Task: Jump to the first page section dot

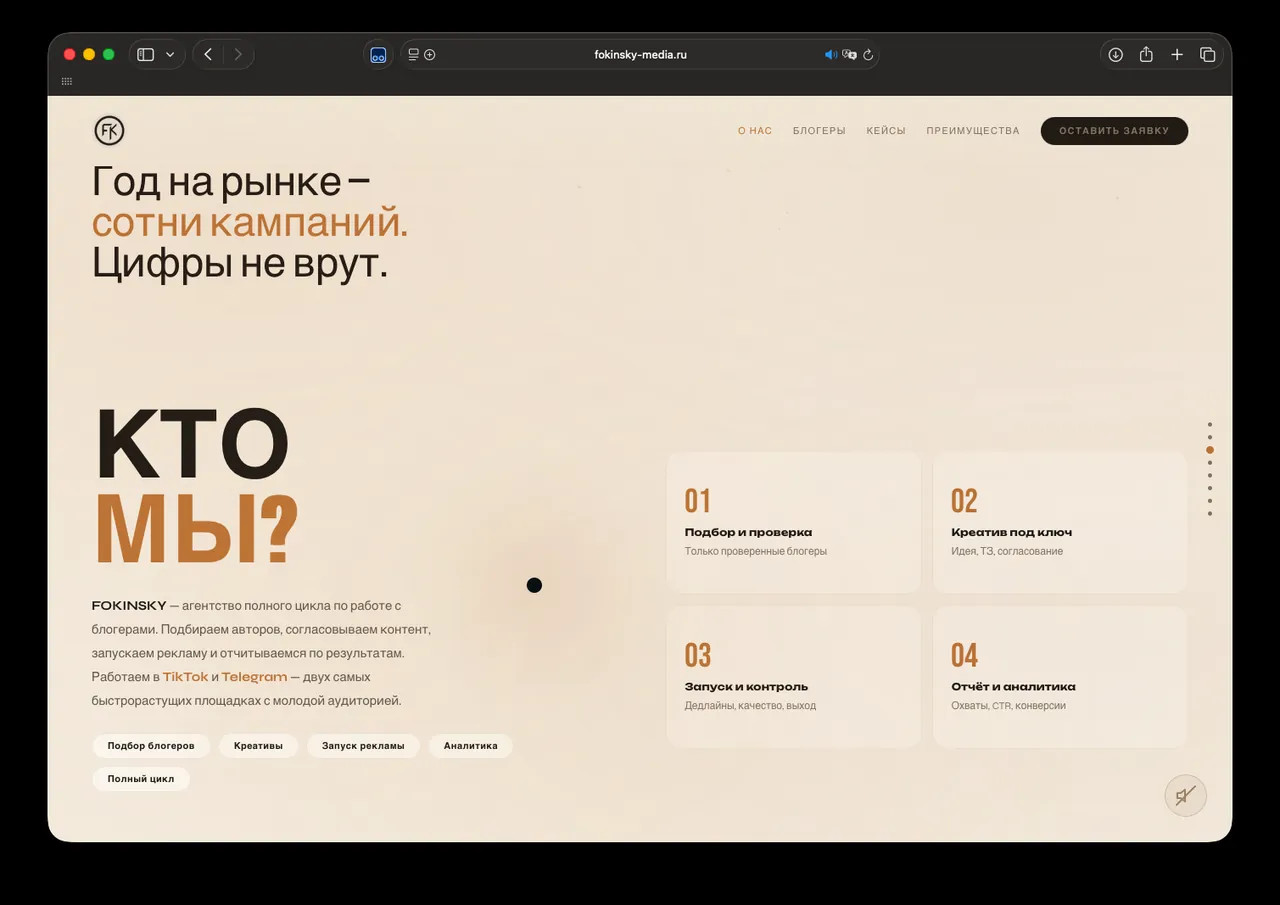Action: [1210, 424]
